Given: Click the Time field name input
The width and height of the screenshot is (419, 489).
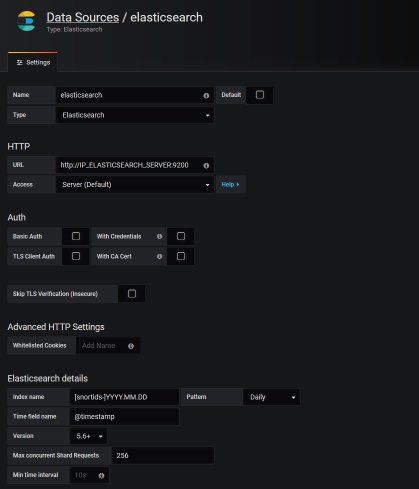Looking at the screenshot, I should [x=124, y=417].
